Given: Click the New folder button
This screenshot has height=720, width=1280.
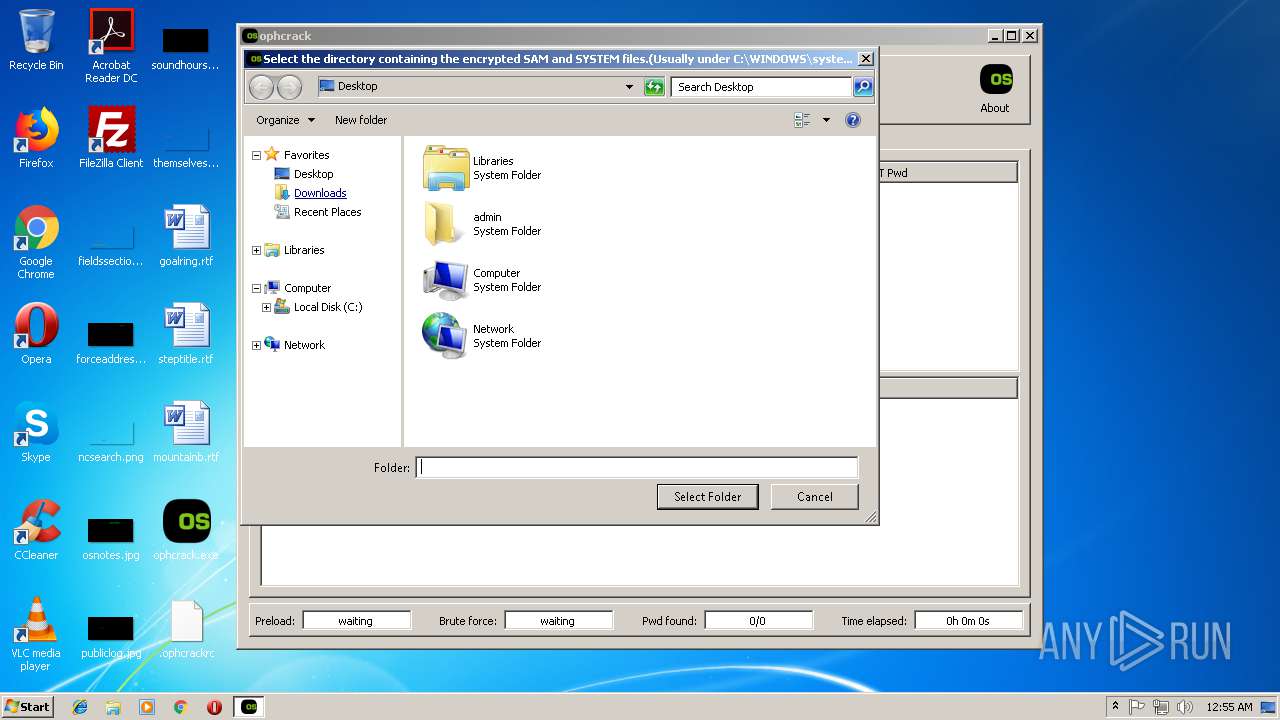Looking at the screenshot, I should [361, 120].
